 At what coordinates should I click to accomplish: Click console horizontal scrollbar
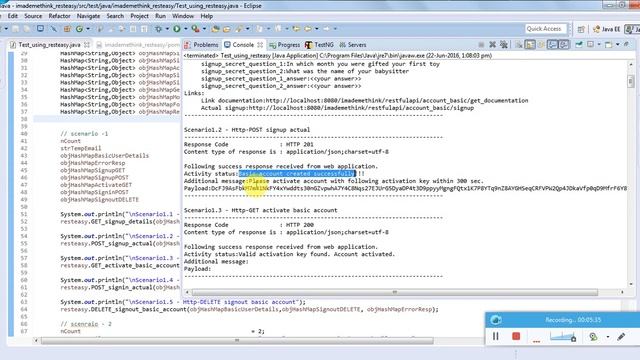coord(395,292)
